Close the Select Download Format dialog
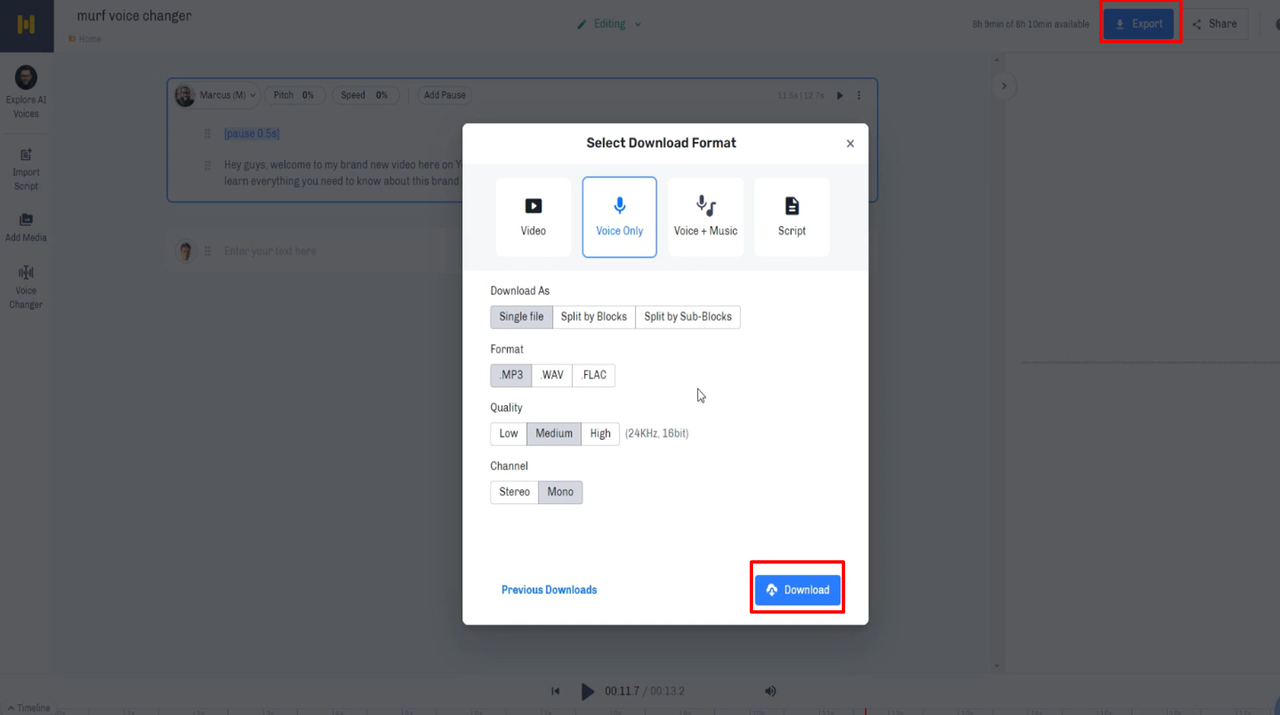The image size is (1280, 715). [850, 144]
